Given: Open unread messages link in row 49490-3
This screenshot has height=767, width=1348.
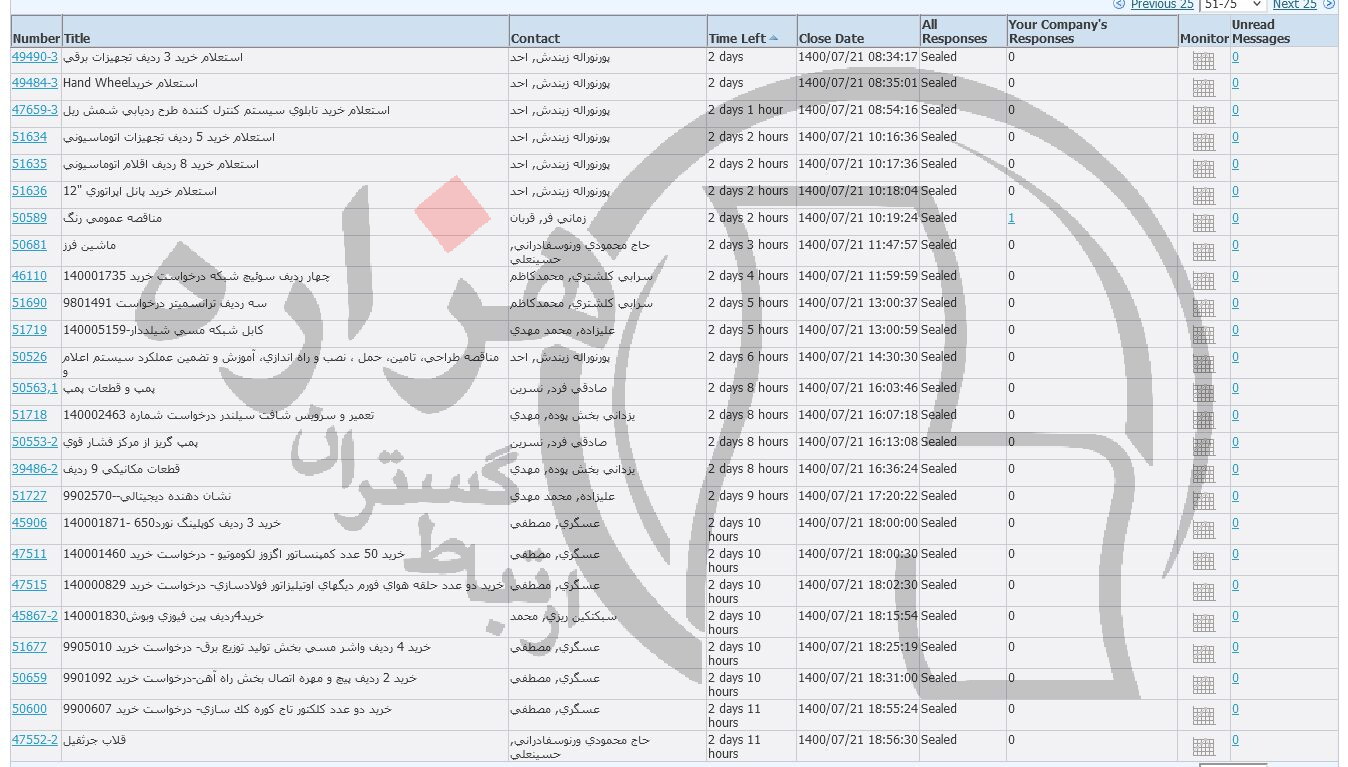Looking at the screenshot, I should (x=1235, y=57).
